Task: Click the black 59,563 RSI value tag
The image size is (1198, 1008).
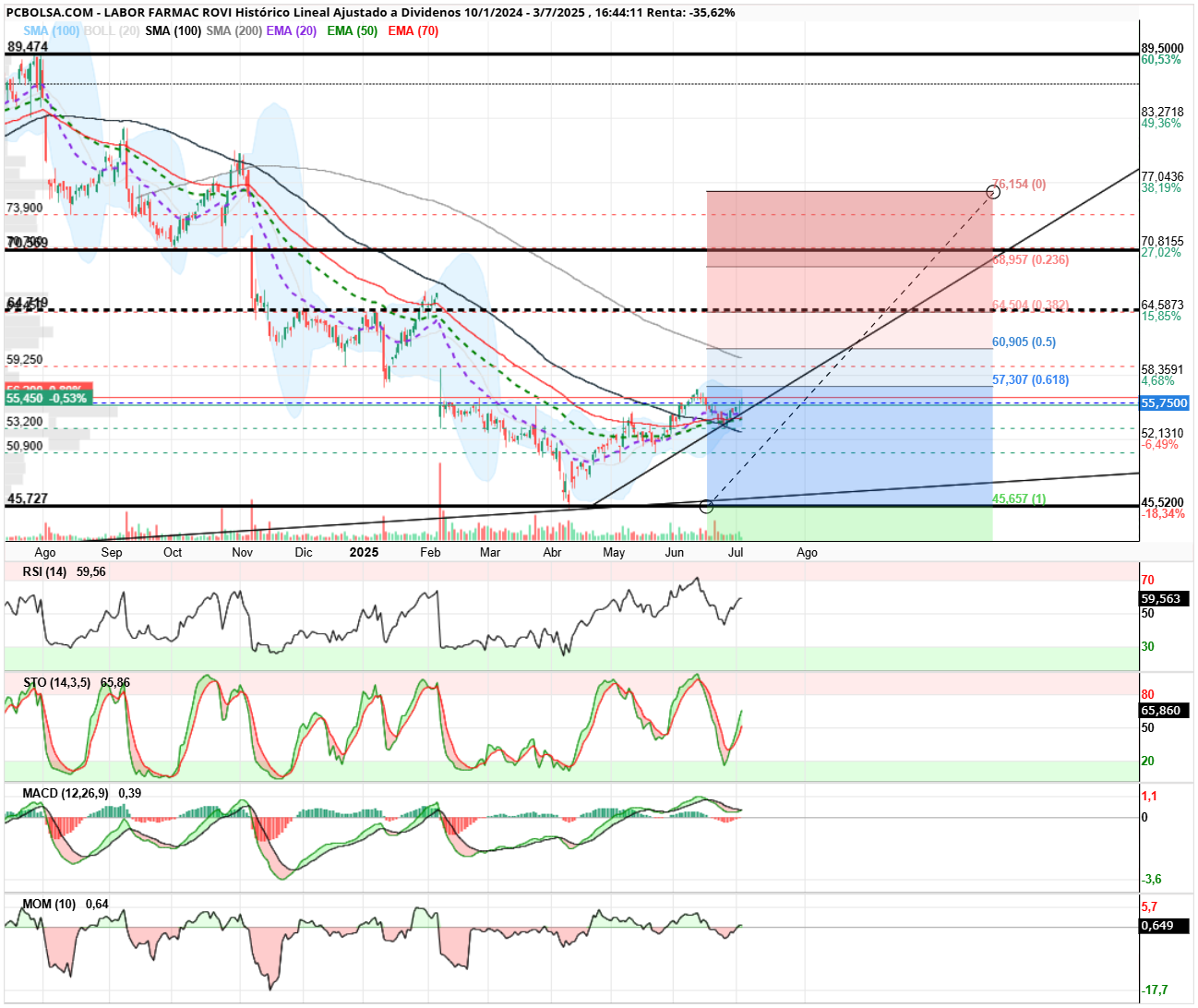Action: [1165, 598]
